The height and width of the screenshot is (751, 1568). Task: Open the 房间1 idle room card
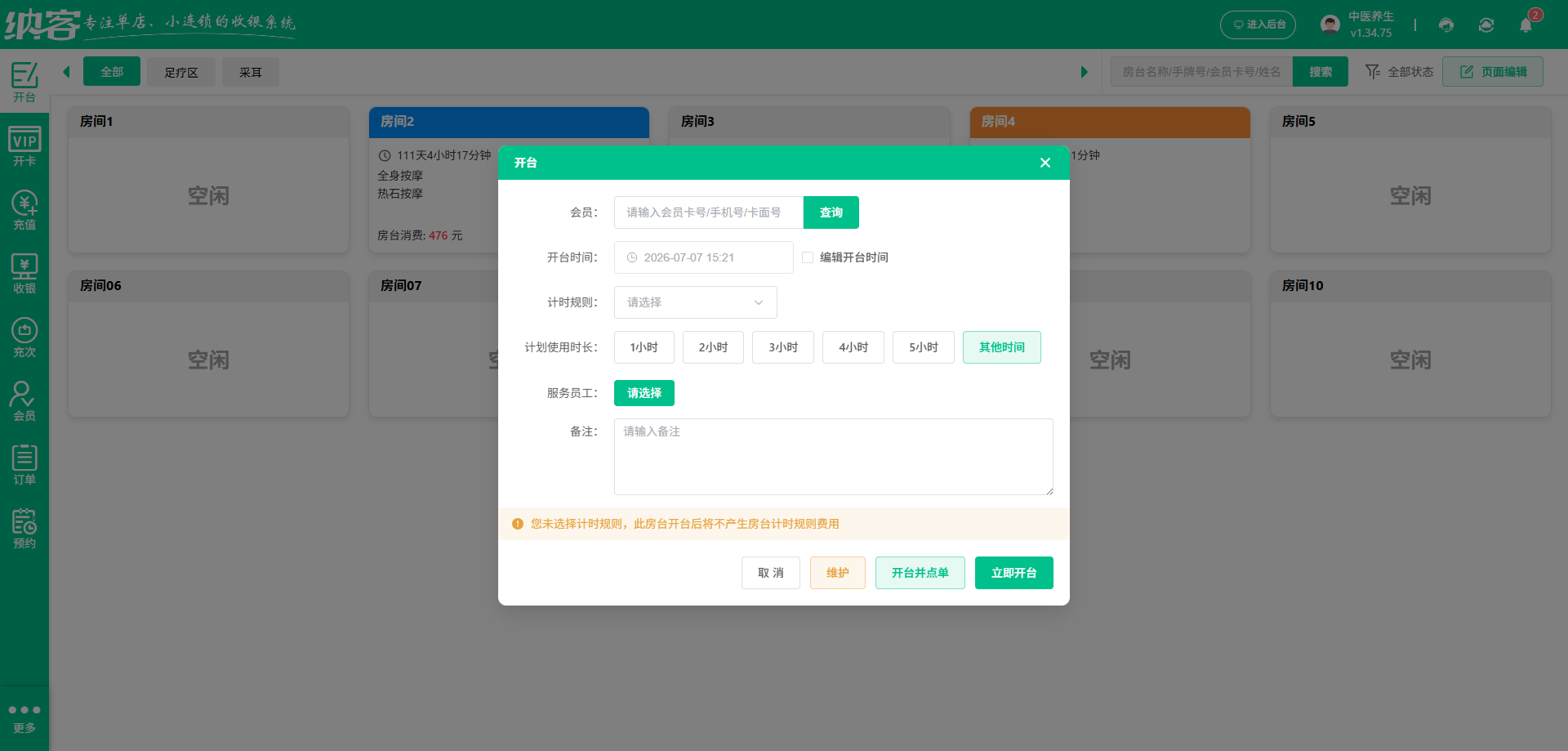point(209,180)
